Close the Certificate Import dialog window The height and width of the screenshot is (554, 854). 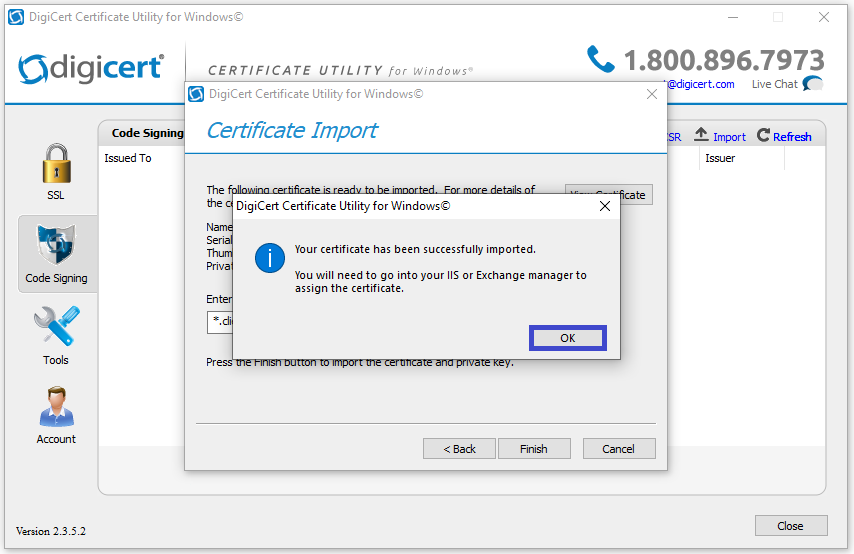coord(652,94)
